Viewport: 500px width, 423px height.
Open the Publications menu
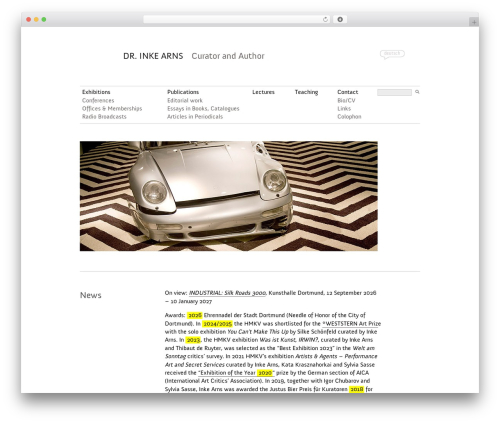point(183,92)
